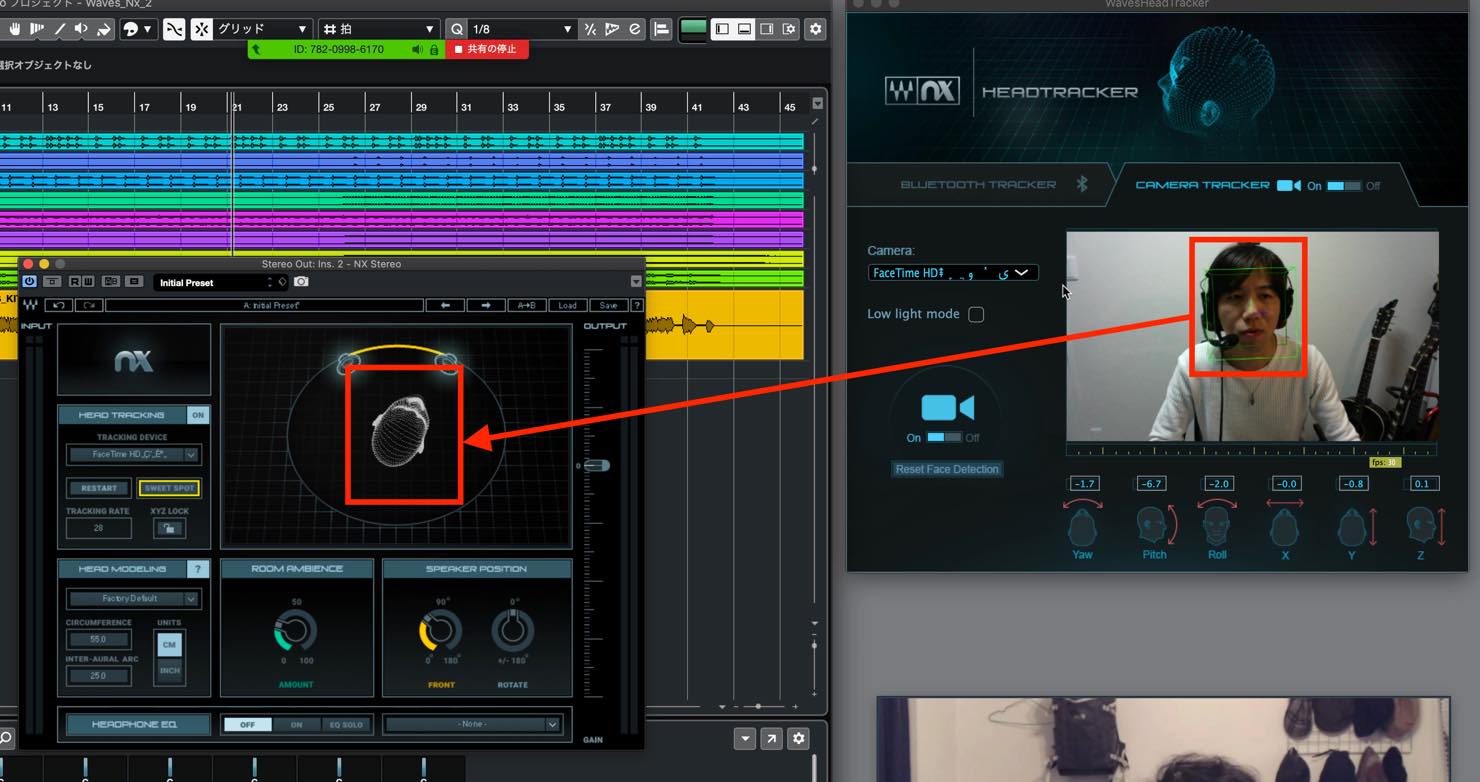Click the quantize Q icon

point(457,29)
